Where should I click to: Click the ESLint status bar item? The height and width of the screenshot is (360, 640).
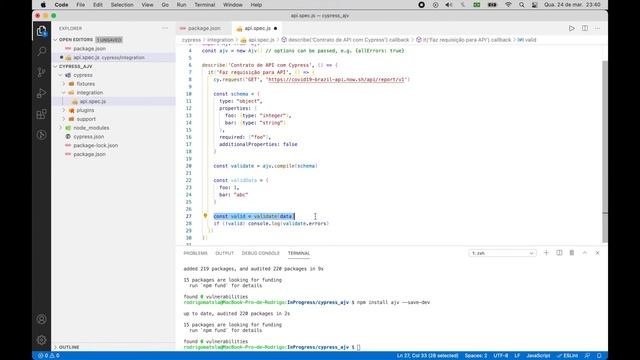567,356
